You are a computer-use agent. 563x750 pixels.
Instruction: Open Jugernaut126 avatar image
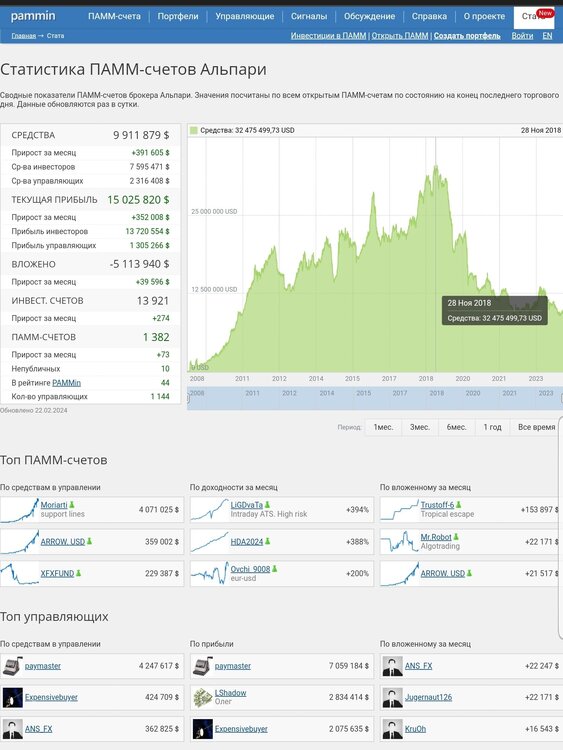coord(392,697)
